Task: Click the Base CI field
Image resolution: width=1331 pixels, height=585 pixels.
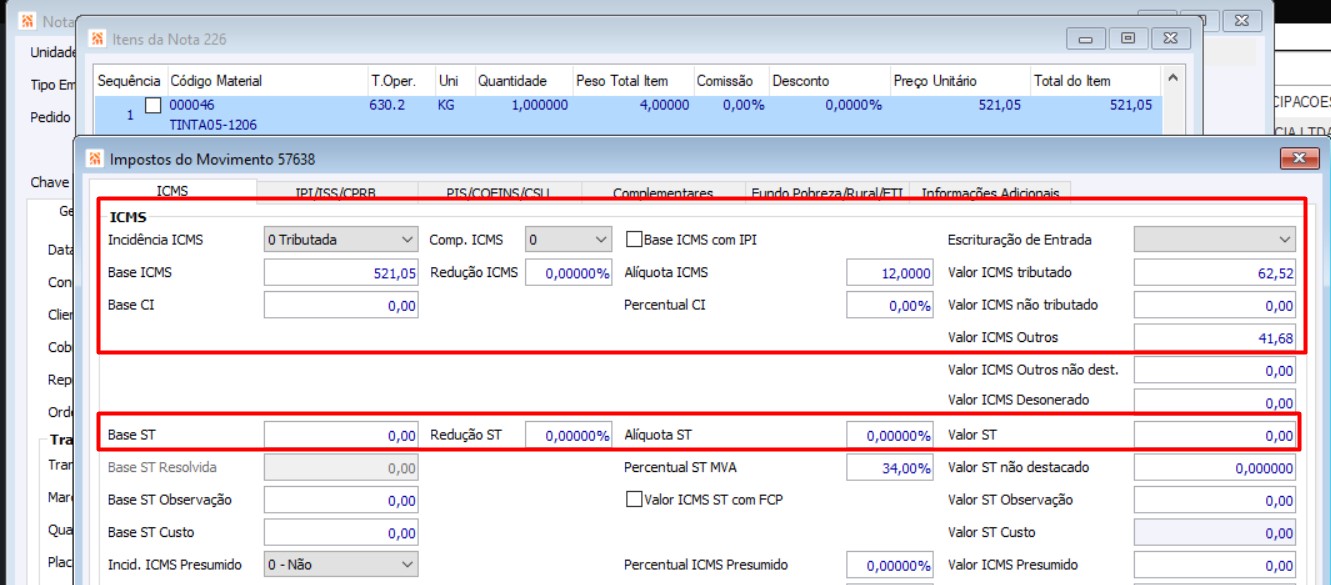Action: coord(340,306)
